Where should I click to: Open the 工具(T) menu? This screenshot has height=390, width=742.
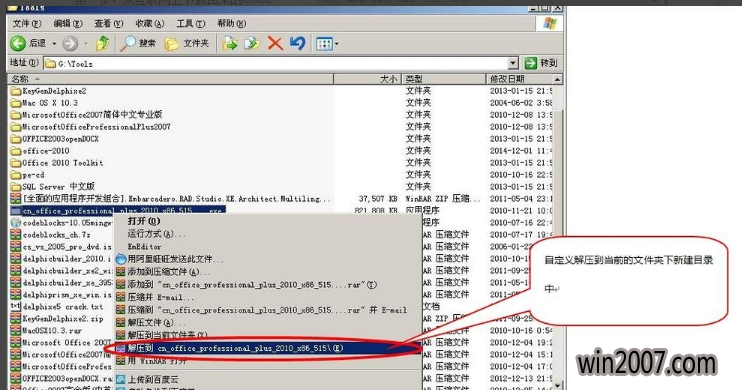pos(190,23)
